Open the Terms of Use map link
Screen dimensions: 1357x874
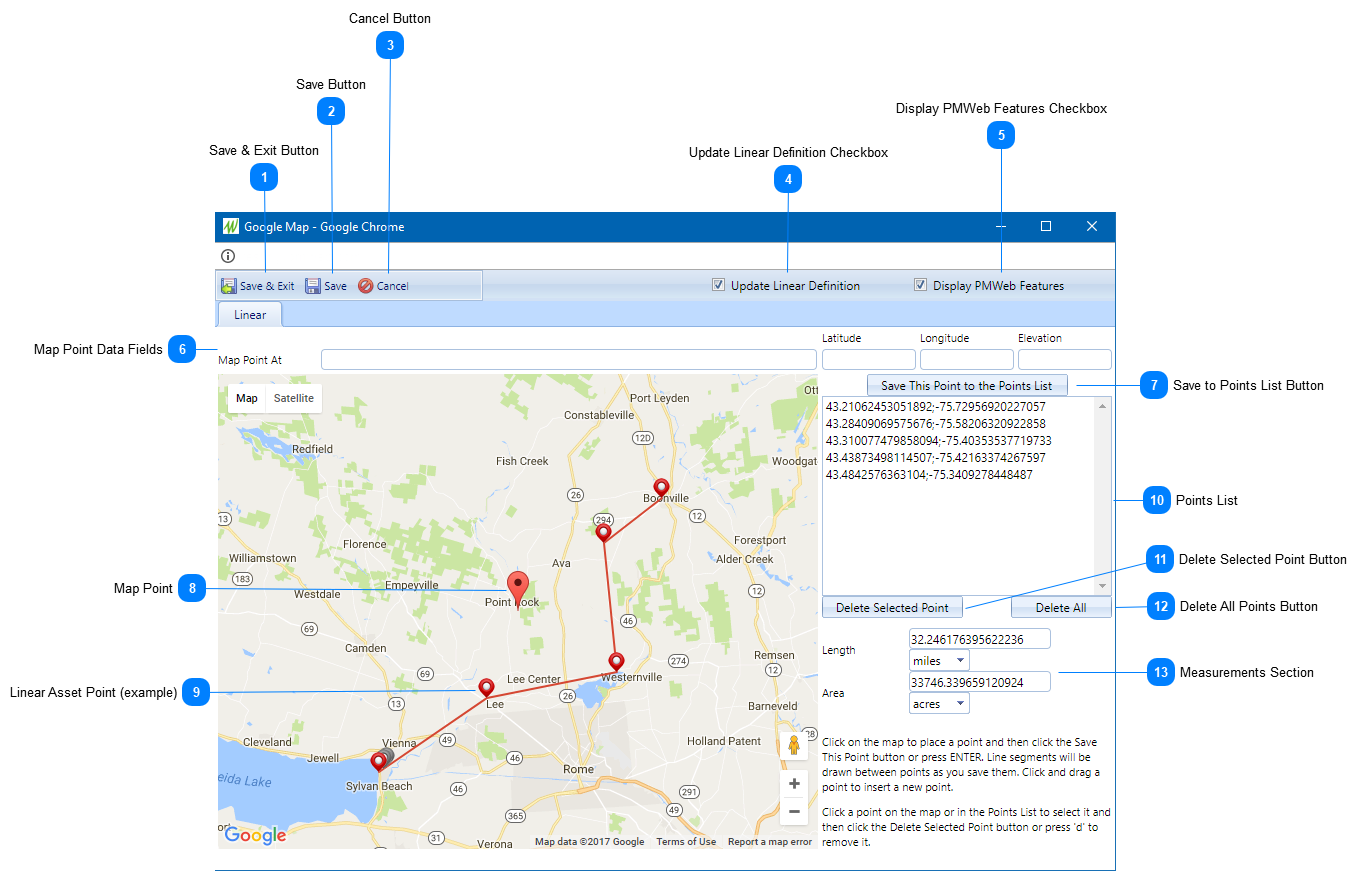point(686,842)
